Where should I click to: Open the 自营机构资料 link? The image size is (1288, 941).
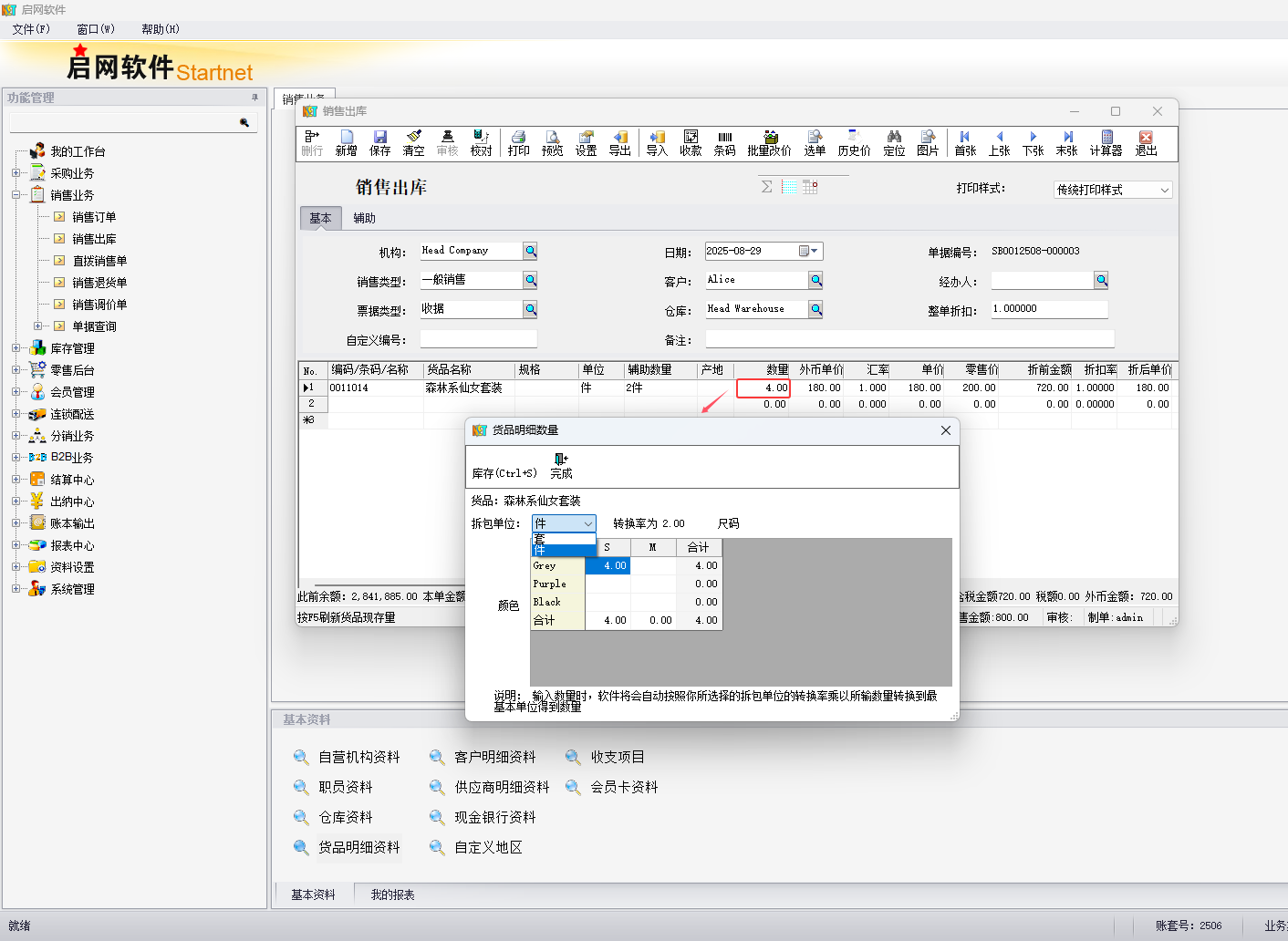pos(359,757)
